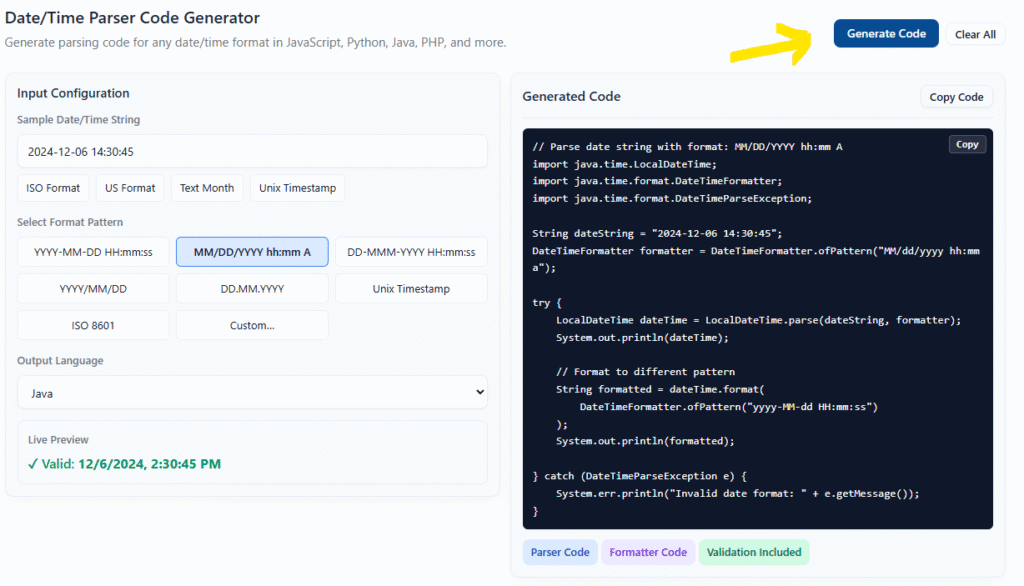Select the US Format sample preset

click(x=130, y=187)
